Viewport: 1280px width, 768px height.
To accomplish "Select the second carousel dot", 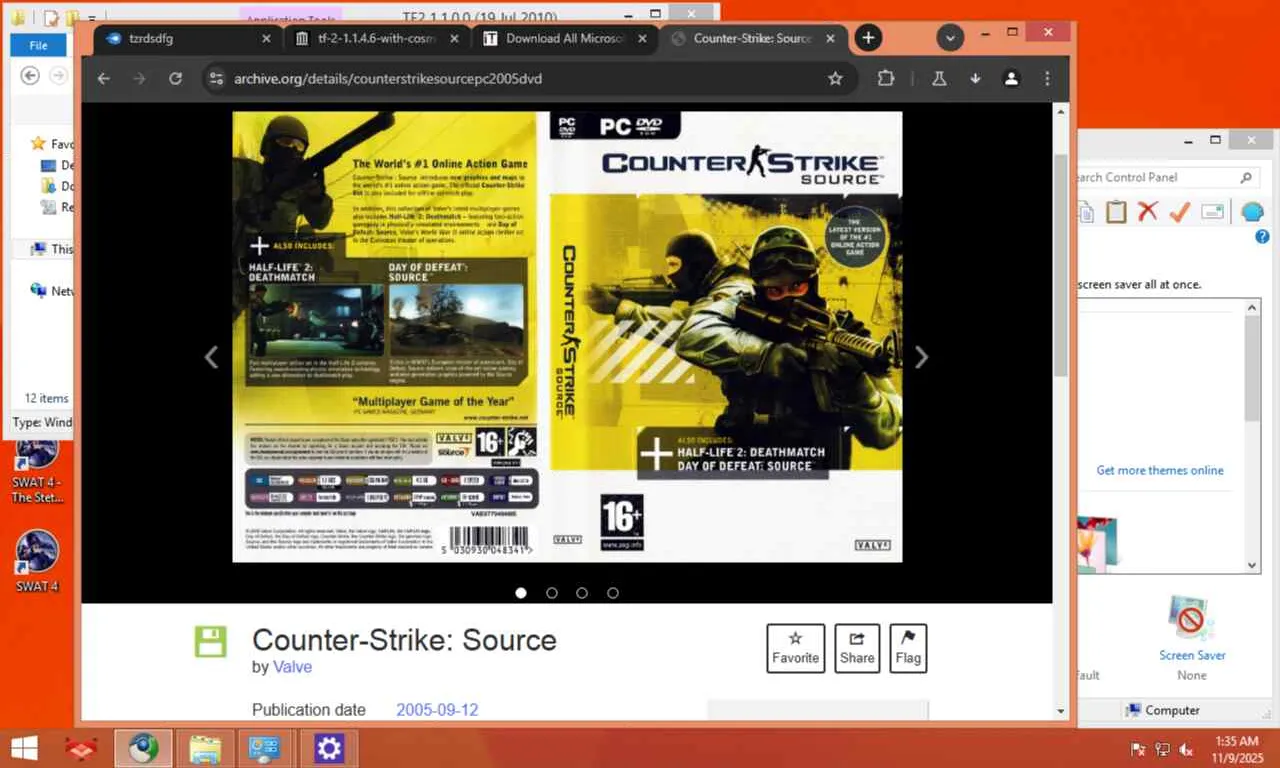I will (552, 593).
